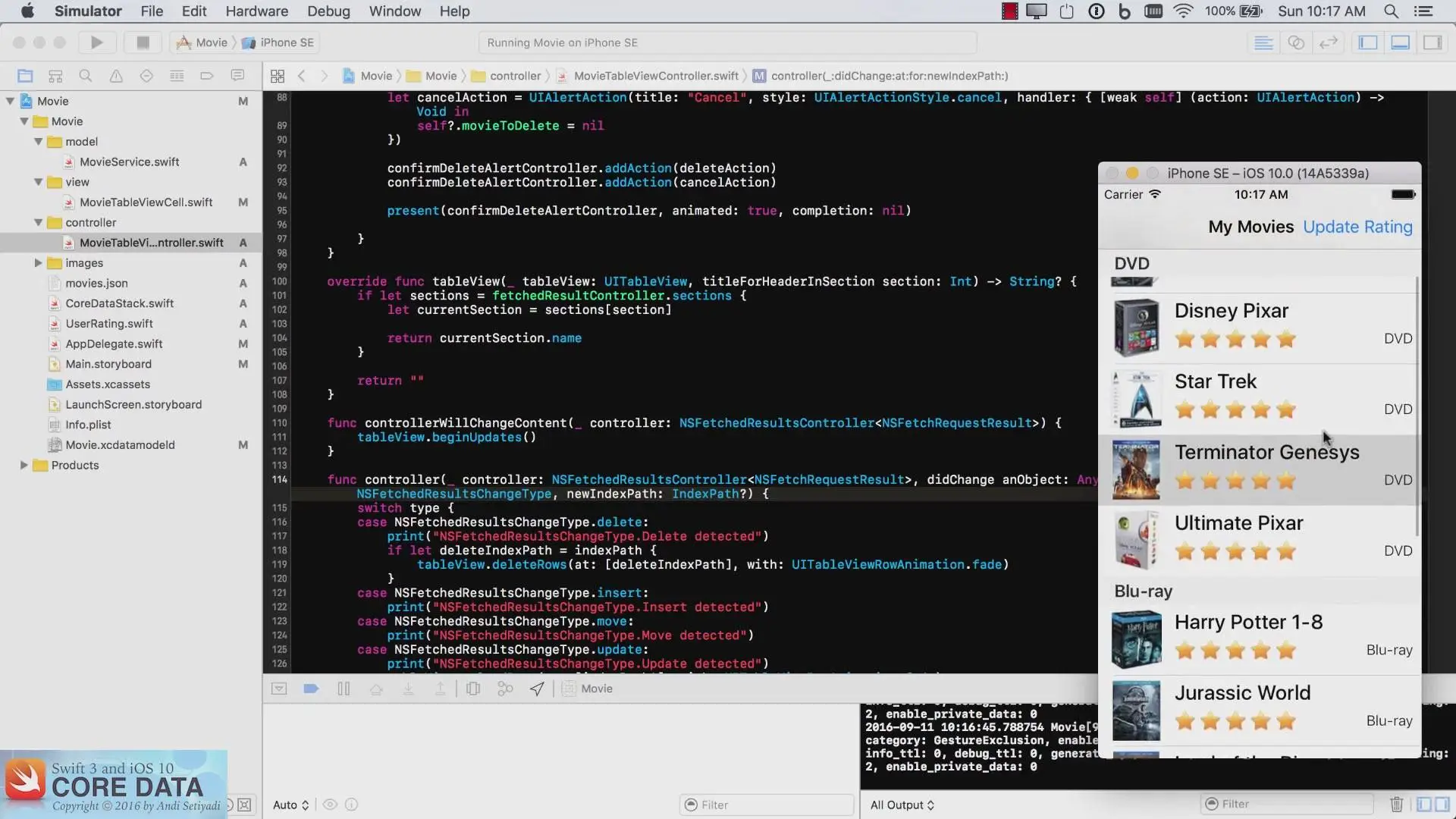Click the Step over debug button
The width and height of the screenshot is (1456, 819).
376,689
